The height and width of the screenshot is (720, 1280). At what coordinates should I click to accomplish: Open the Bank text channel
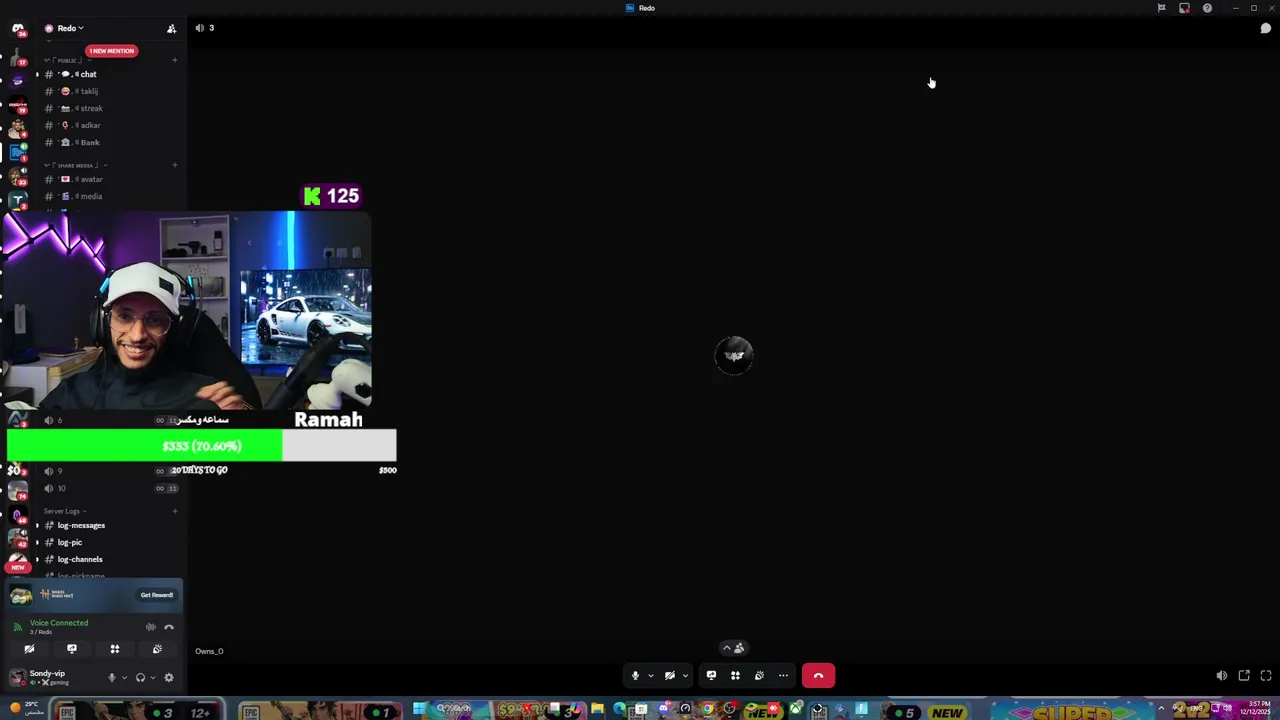(108, 142)
